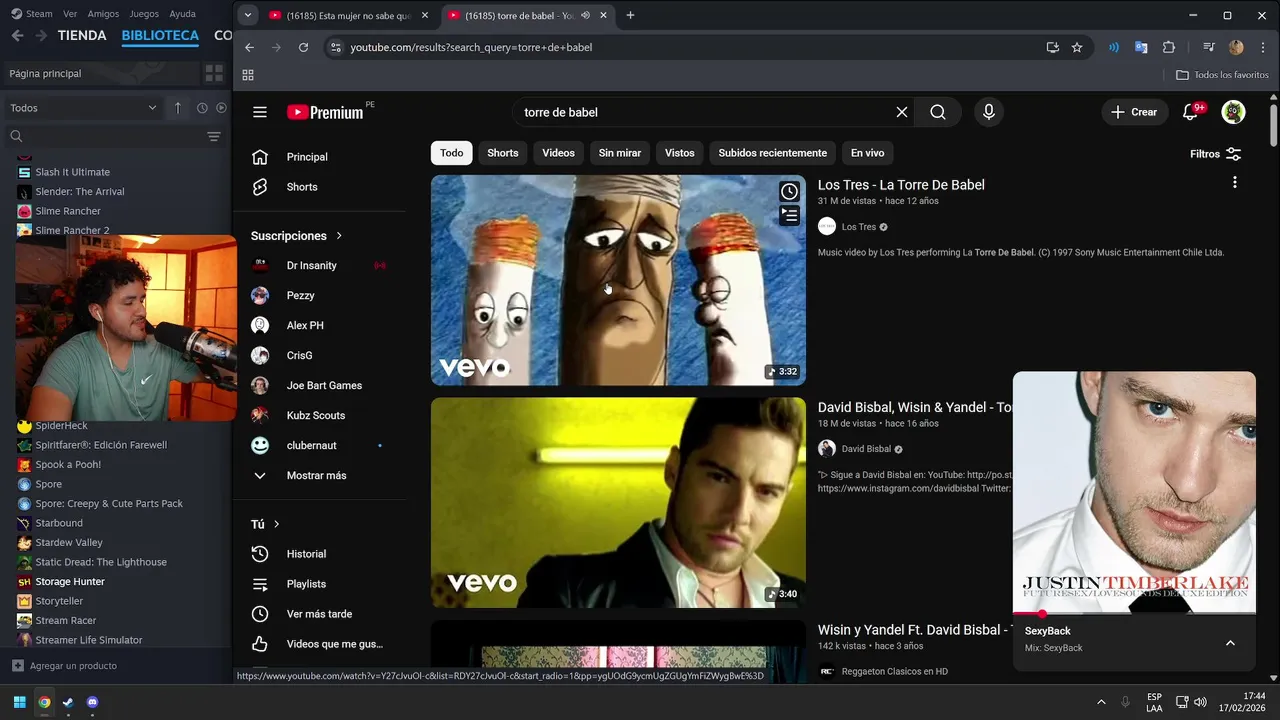Open Los Tres - La Torre De Babel title
The height and width of the screenshot is (720, 1280).
901,185
